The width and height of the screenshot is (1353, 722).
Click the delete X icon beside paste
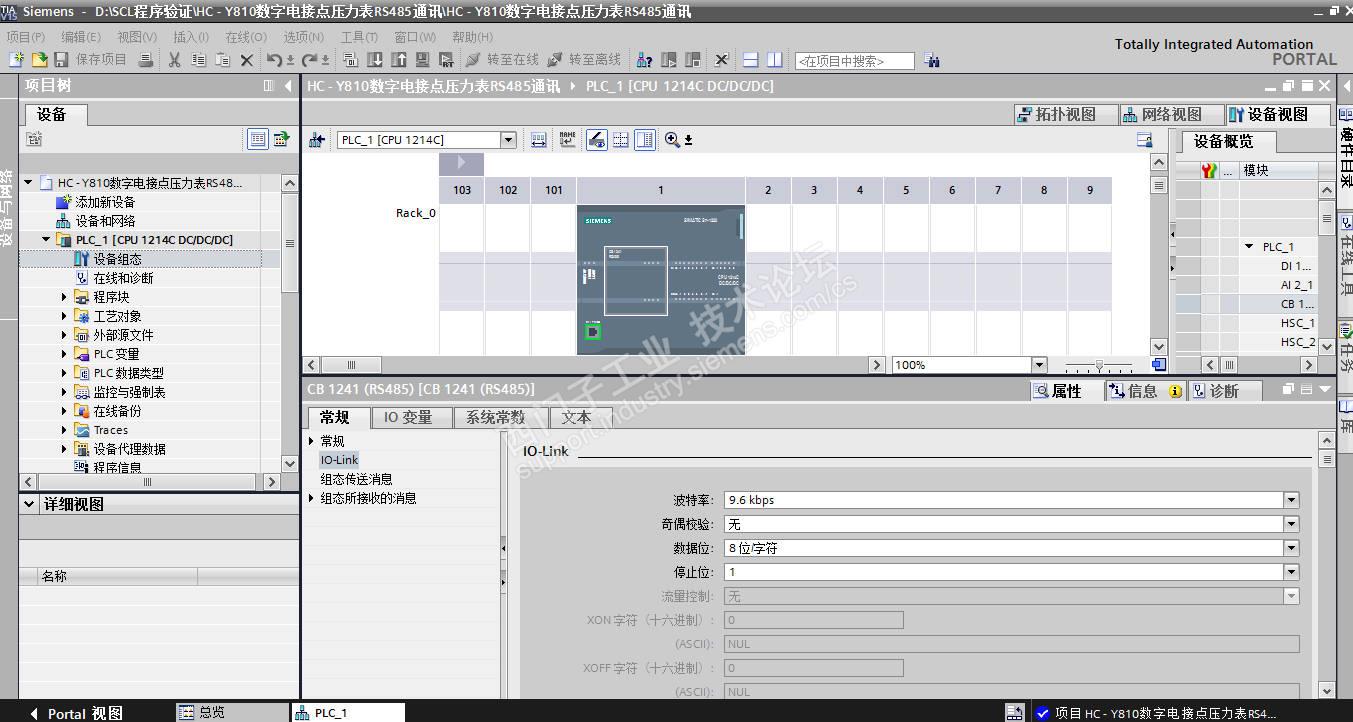(247, 60)
